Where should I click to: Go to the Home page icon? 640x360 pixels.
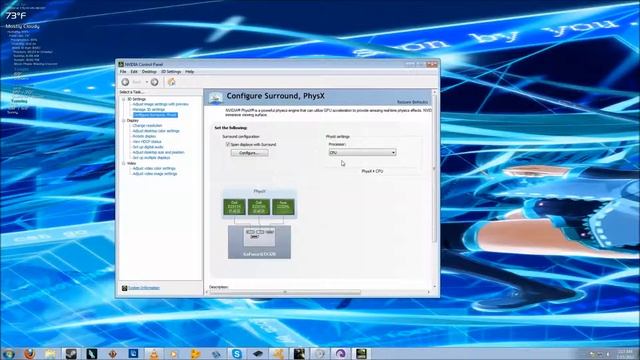(171, 82)
